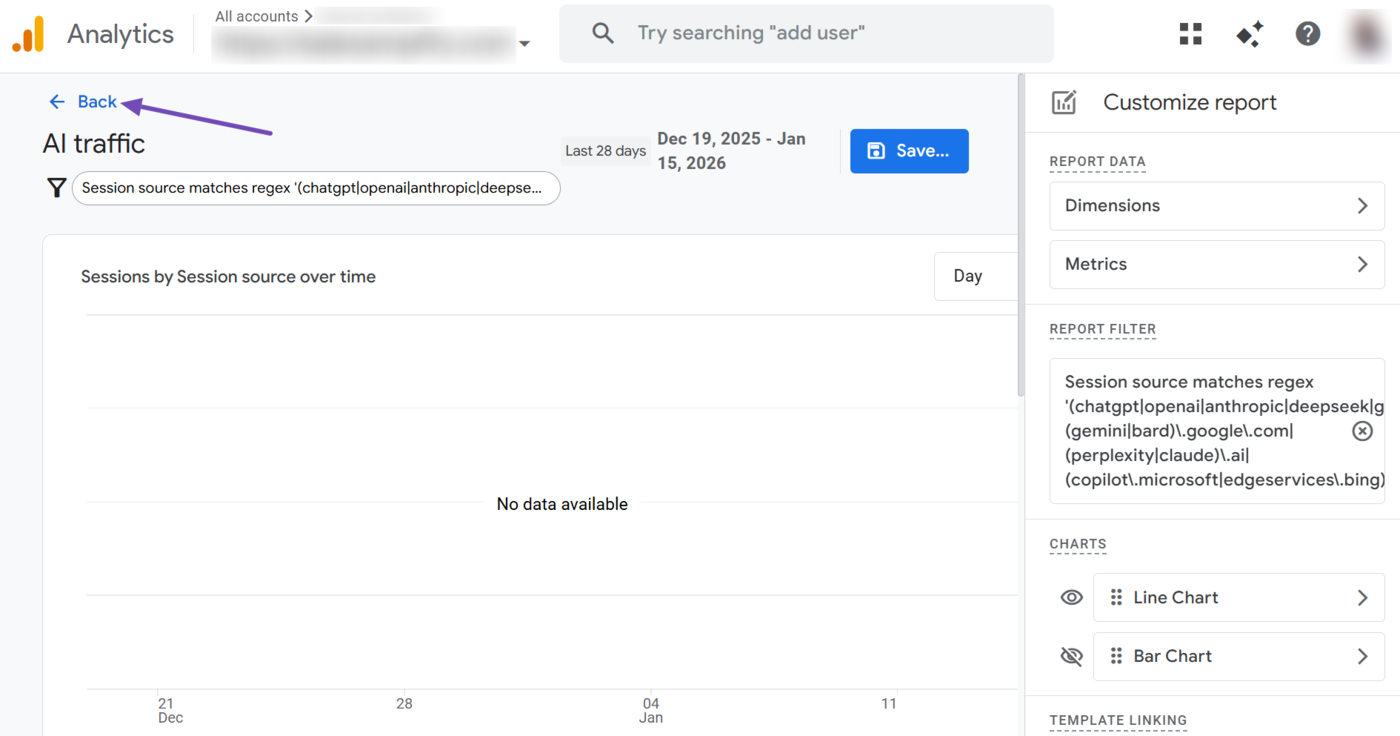Click the Customize report pencil icon
This screenshot has height=736, width=1400.
(1064, 102)
